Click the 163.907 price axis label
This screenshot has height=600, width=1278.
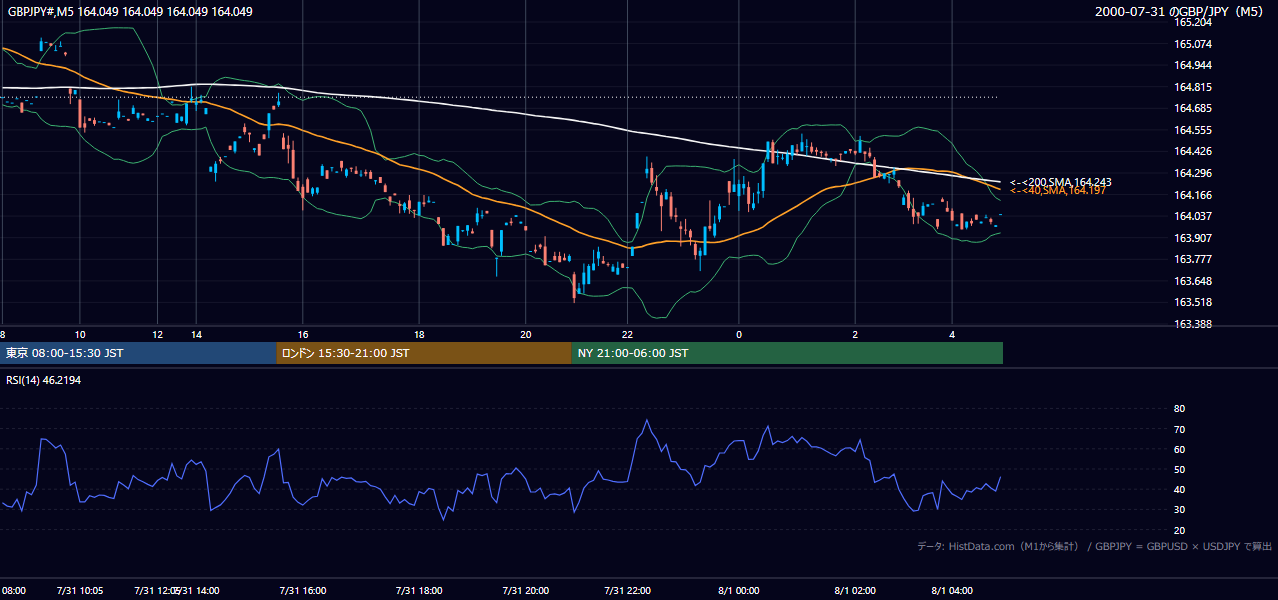click(x=1193, y=238)
